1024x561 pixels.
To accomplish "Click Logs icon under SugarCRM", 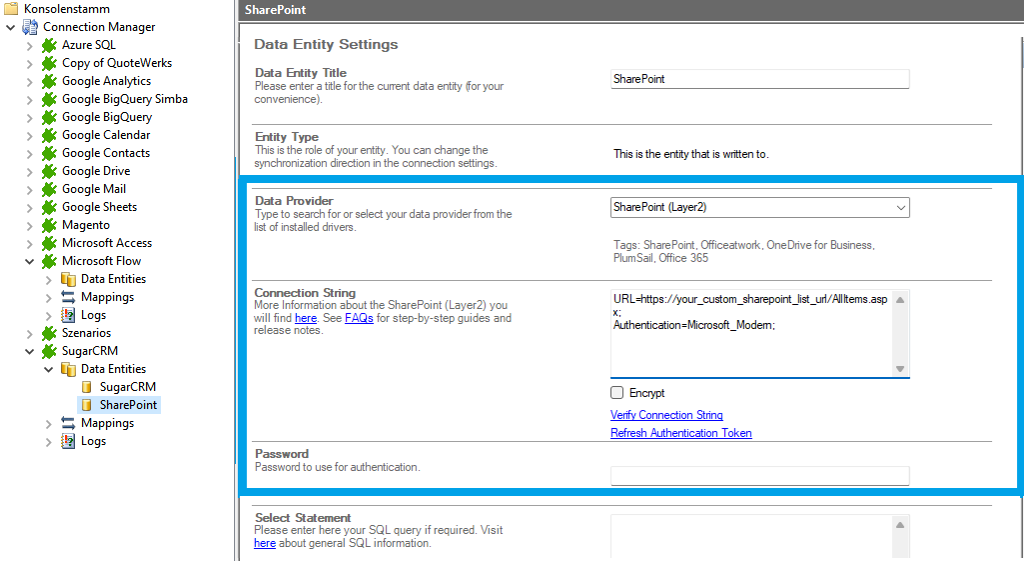I will [x=68, y=441].
